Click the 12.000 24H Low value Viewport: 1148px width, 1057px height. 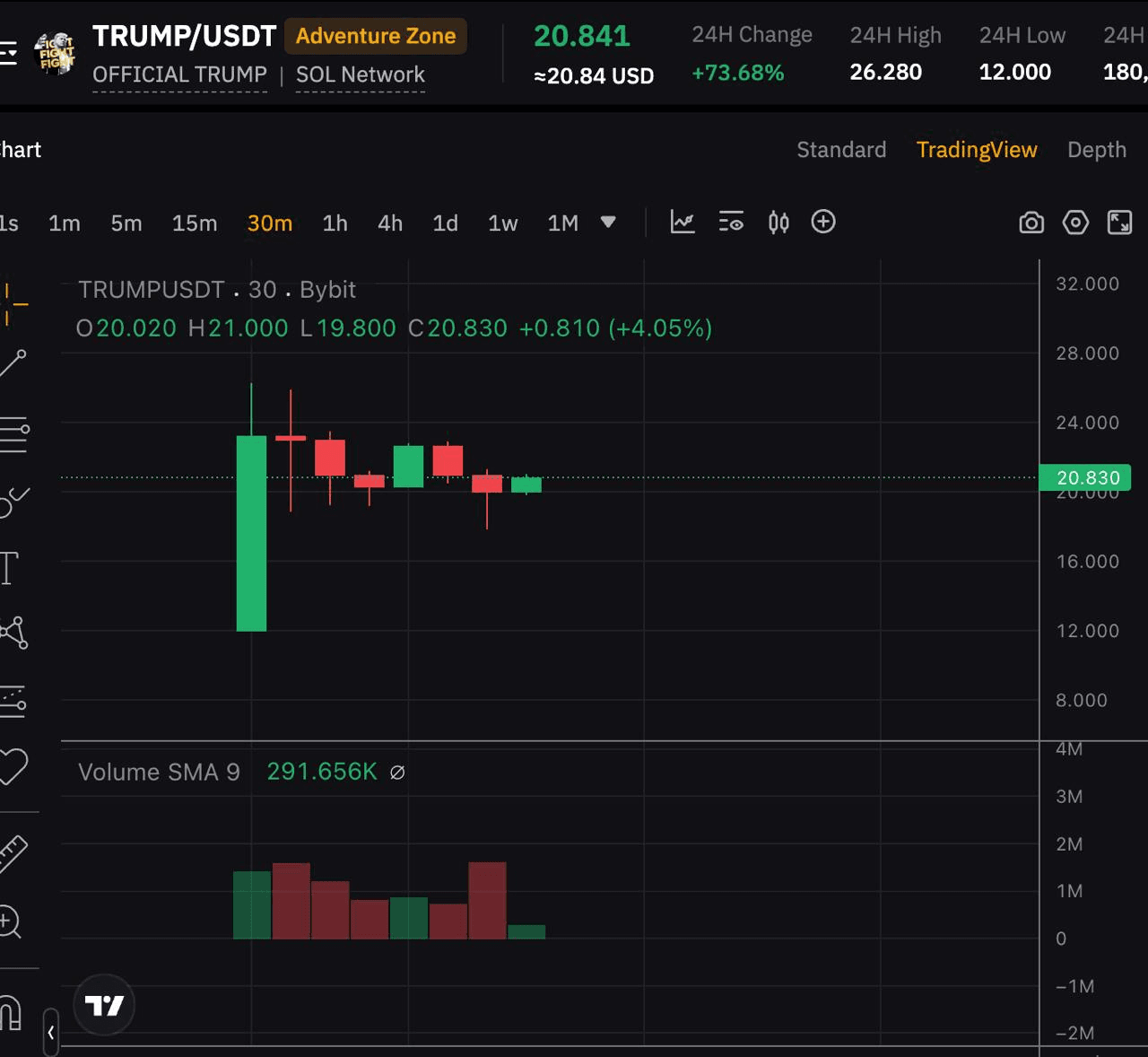[1014, 72]
